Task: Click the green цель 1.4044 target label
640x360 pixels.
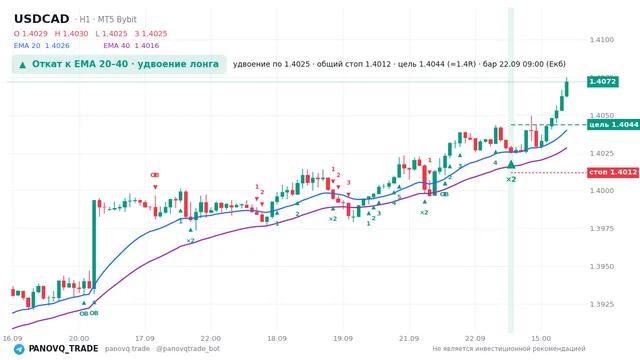Action: pyautogui.click(x=613, y=124)
